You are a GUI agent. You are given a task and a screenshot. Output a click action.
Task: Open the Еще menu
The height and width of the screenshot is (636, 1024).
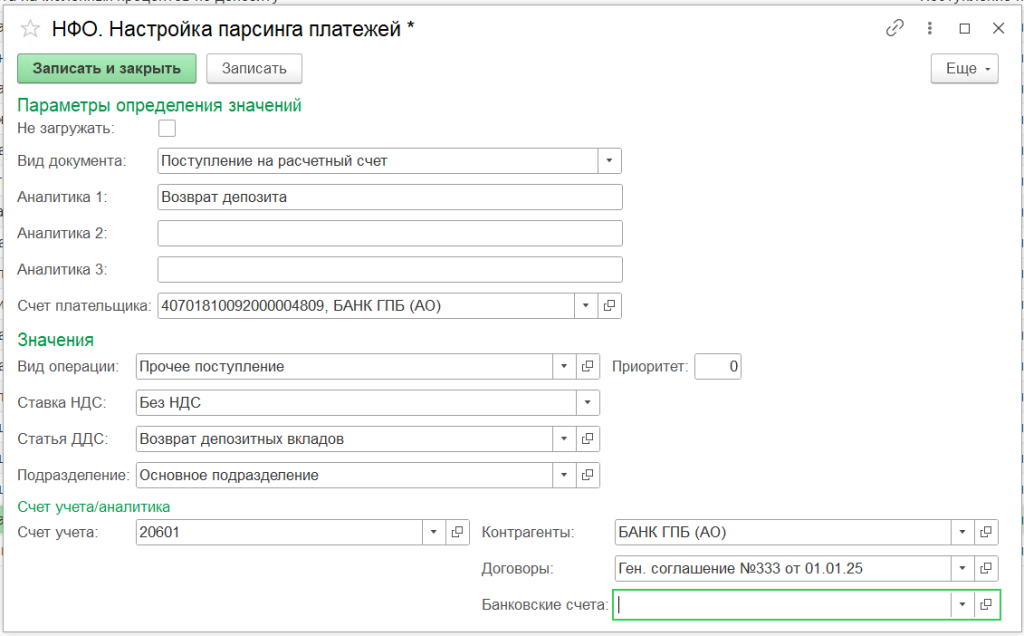(x=964, y=69)
